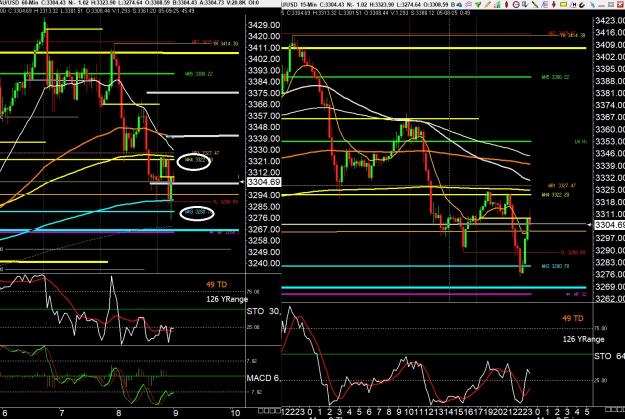
Task: Click the red up-down arrows icon
Action: pos(554,5)
